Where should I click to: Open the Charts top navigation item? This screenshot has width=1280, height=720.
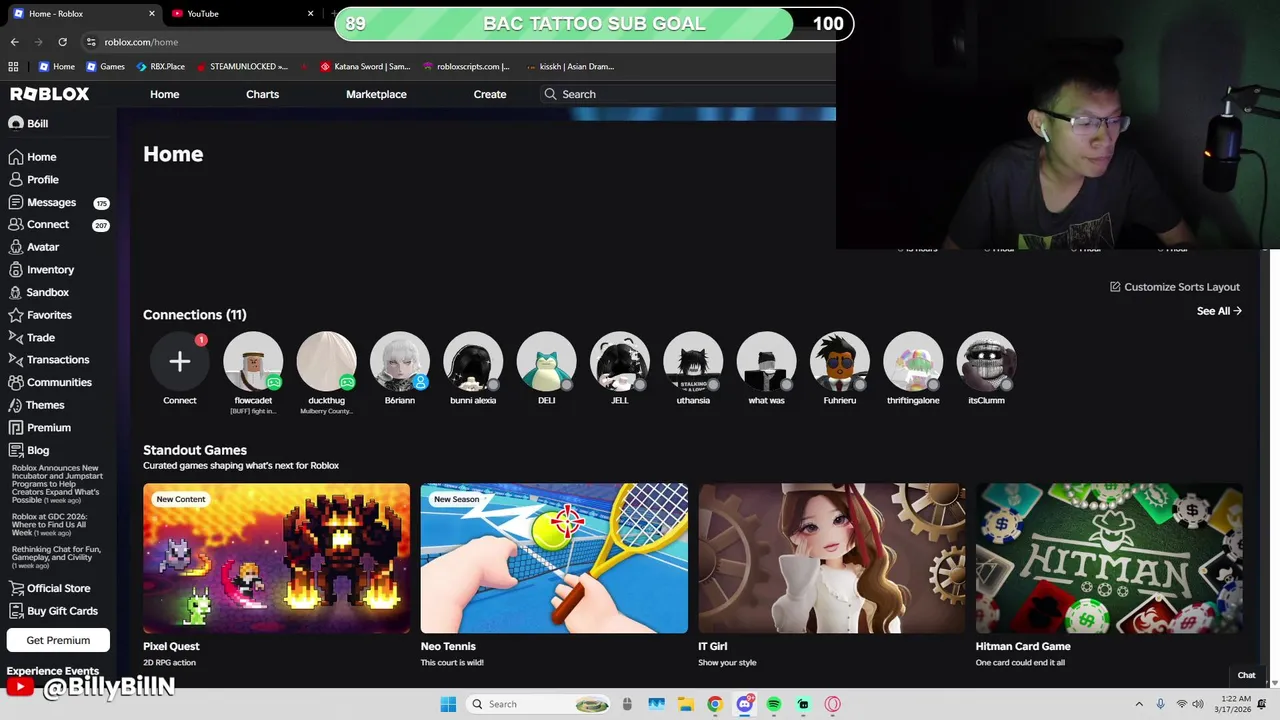pos(263,94)
